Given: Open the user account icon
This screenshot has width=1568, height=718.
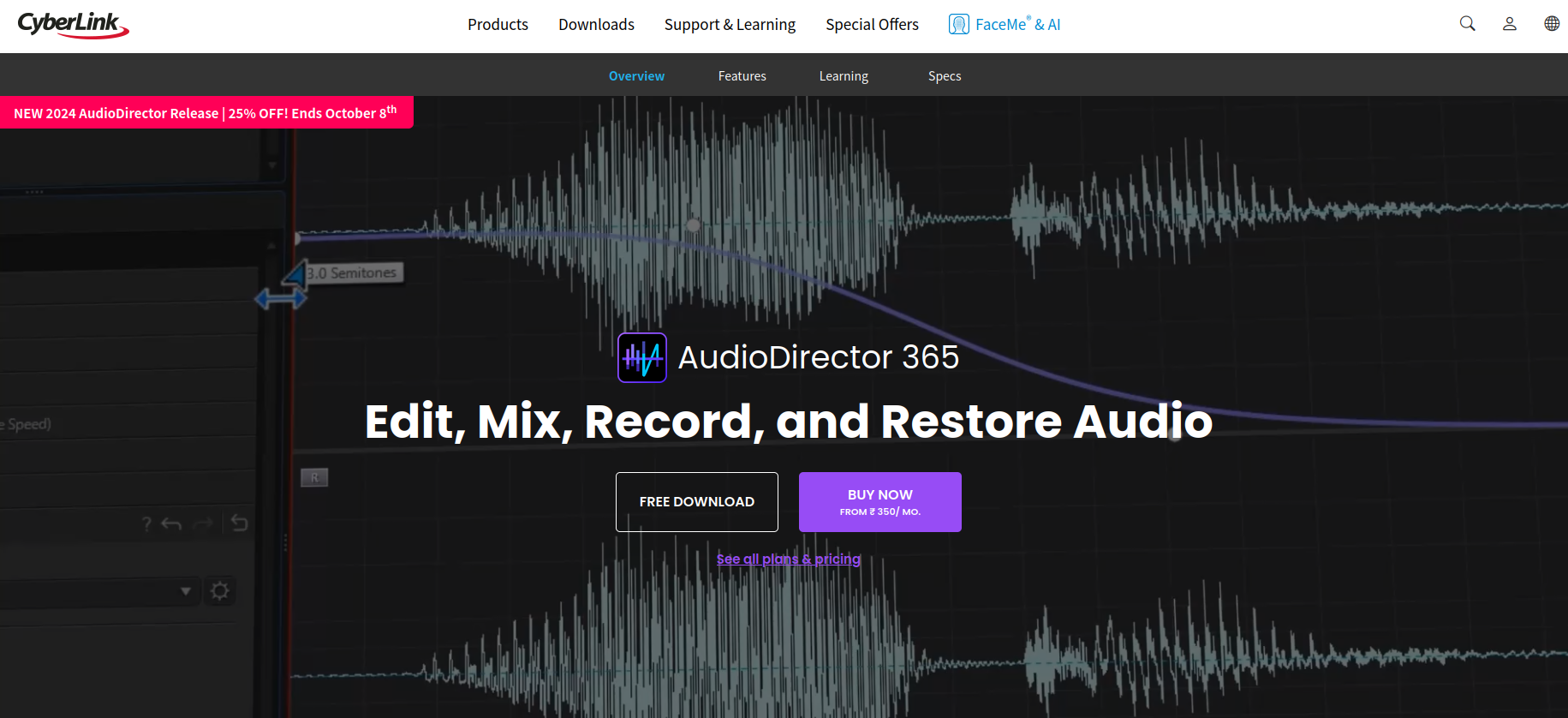Looking at the screenshot, I should tap(1509, 24).
